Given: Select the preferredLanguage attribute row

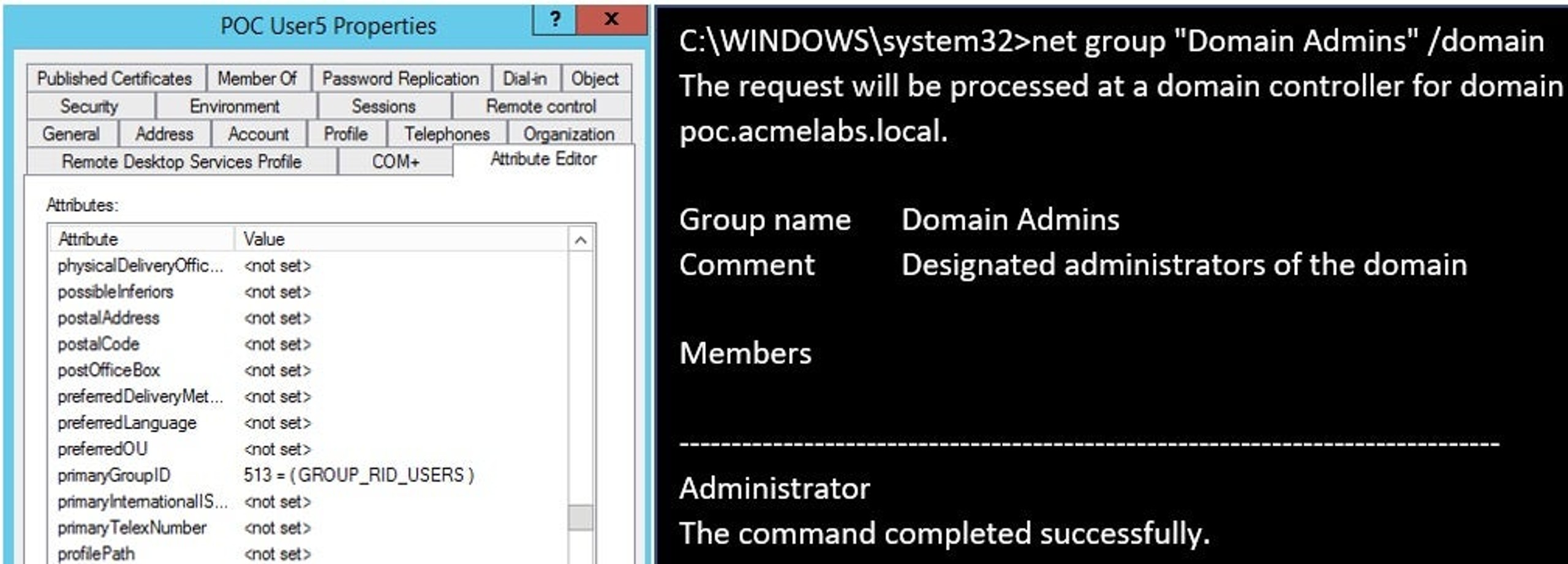Looking at the screenshot, I should [309, 423].
